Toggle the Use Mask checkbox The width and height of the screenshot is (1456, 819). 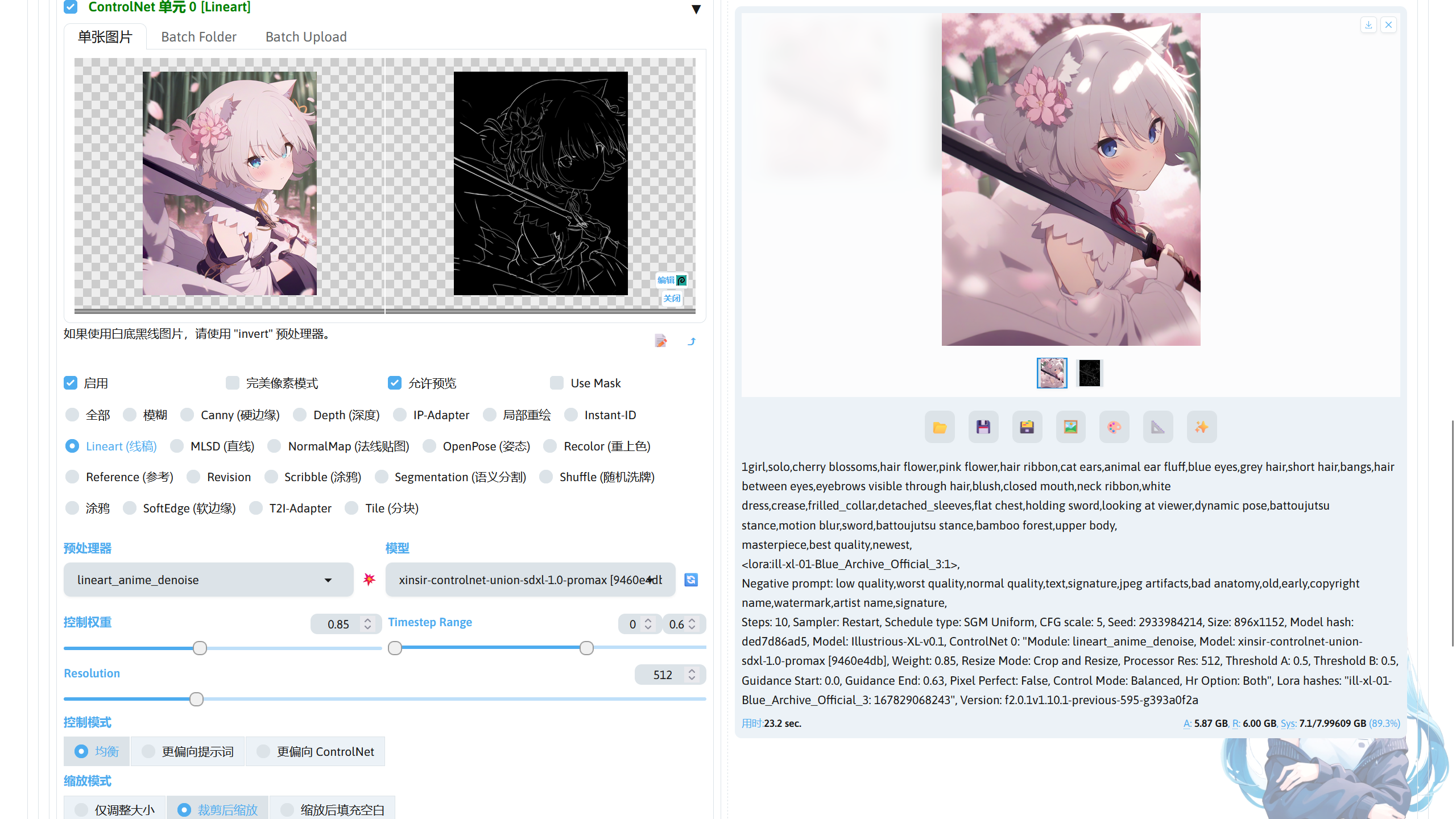[557, 383]
